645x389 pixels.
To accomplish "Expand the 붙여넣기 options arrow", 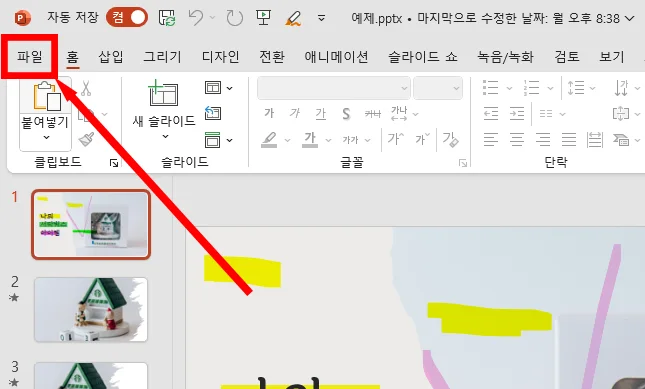I will [46, 137].
